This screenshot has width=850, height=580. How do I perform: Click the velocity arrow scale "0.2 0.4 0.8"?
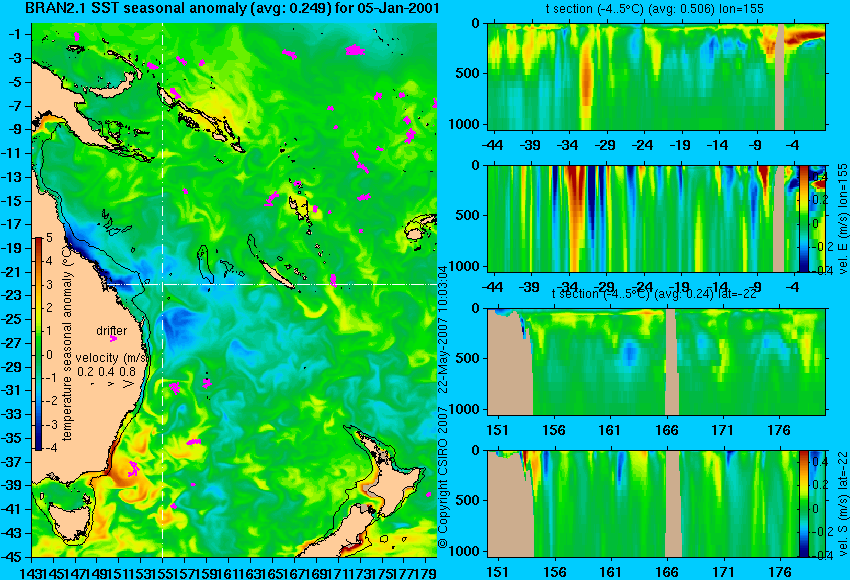[x=106, y=372]
